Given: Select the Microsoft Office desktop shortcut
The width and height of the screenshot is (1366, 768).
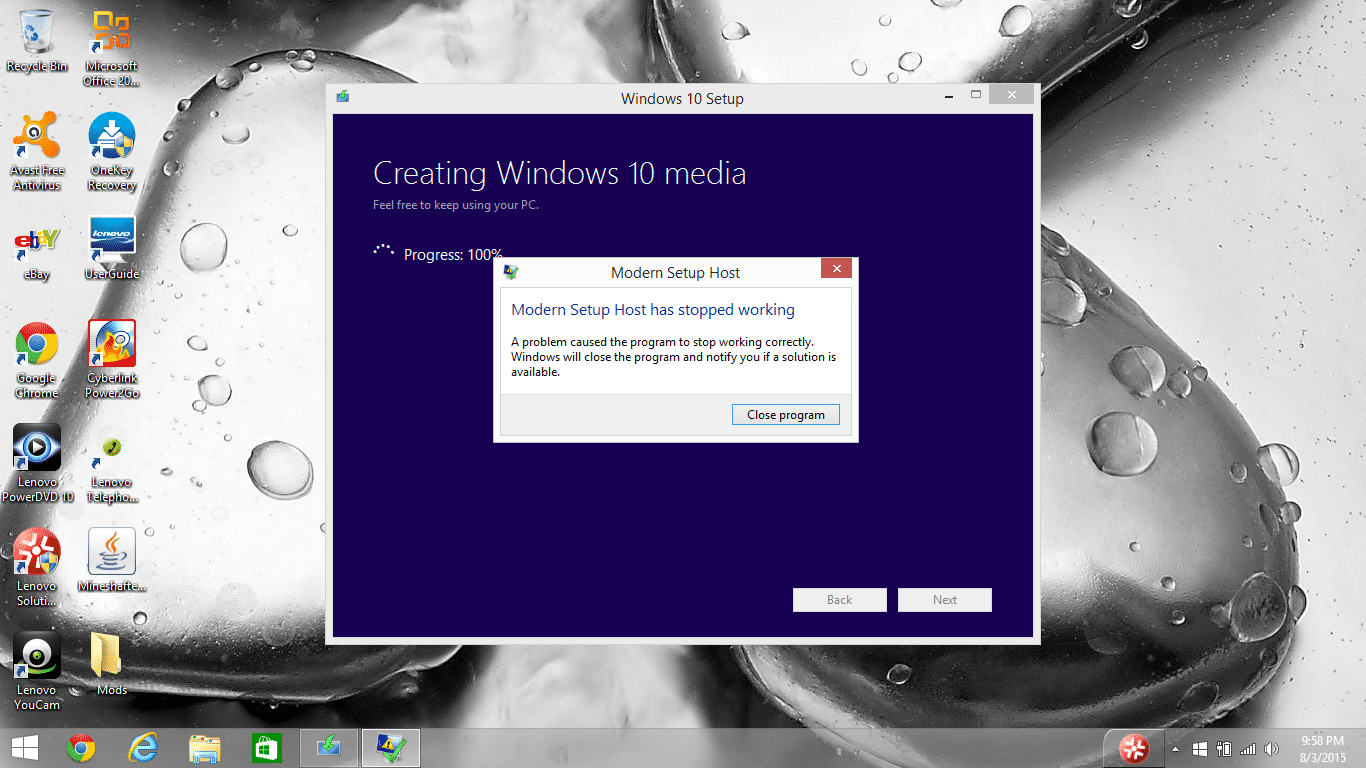Looking at the screenshot, I should 111,48.
